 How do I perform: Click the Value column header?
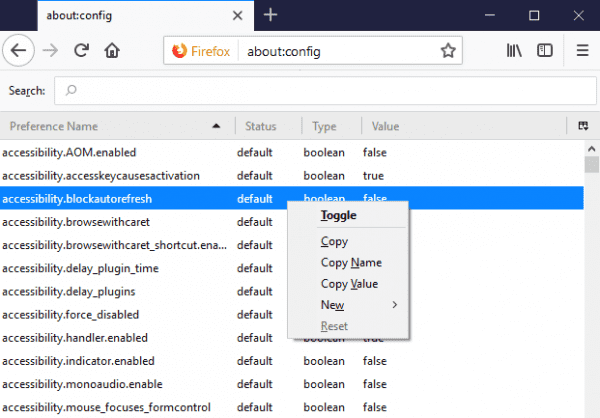pos(385,126)
